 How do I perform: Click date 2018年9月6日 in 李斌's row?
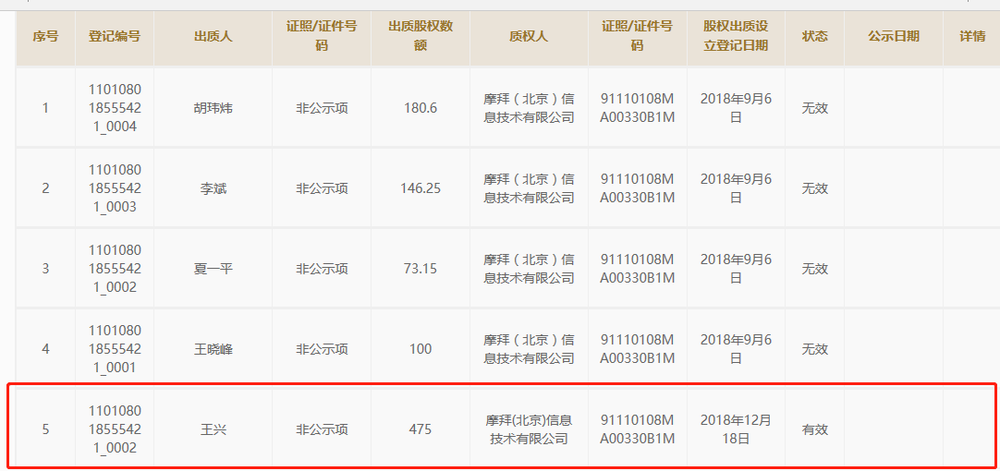[735, 189]
